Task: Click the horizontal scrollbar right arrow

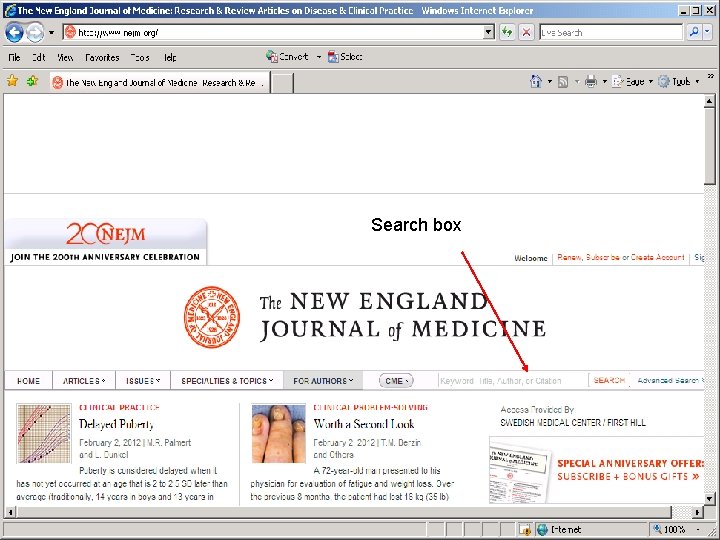Action: point(698,512)
